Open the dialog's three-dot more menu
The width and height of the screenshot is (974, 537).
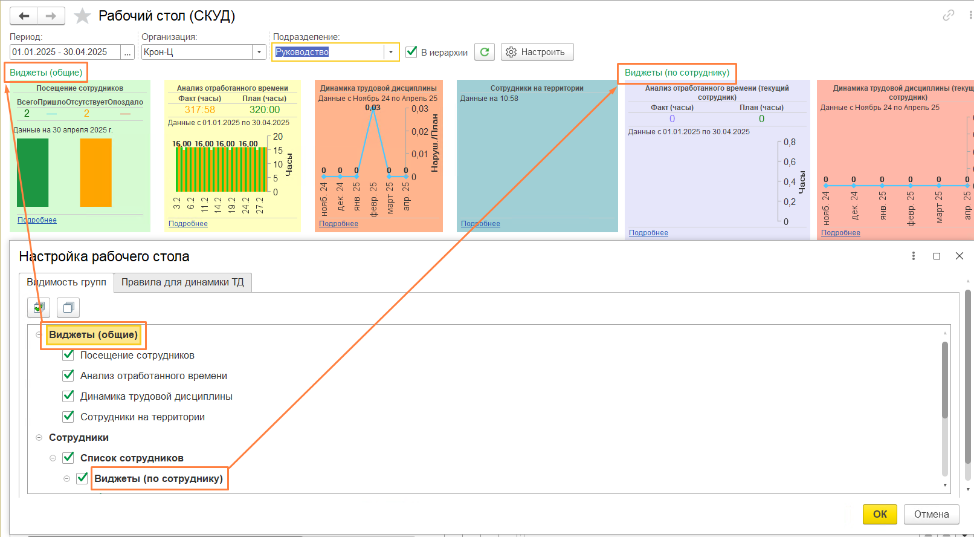click(x=914, y=256)
